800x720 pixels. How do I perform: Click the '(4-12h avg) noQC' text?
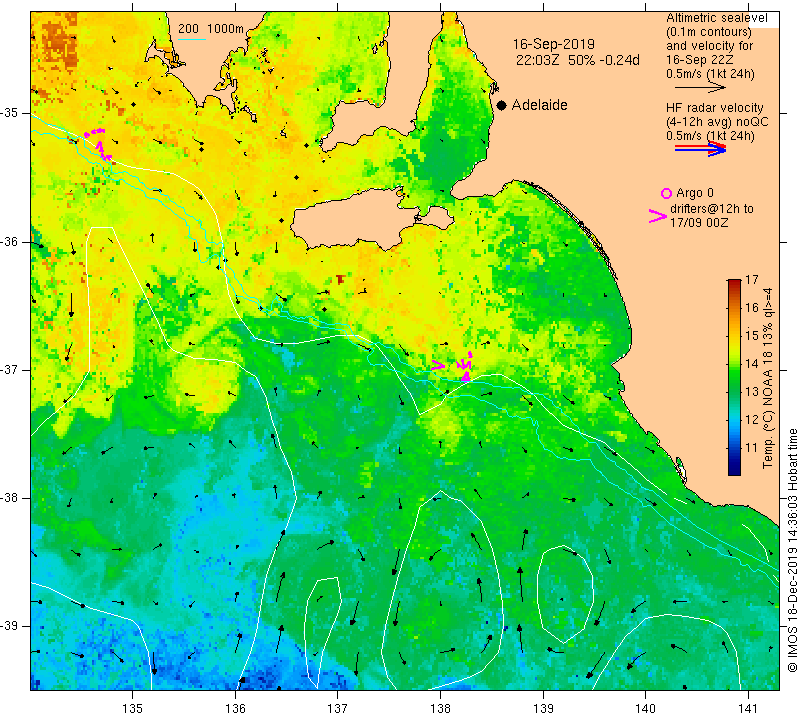[717, 122]
